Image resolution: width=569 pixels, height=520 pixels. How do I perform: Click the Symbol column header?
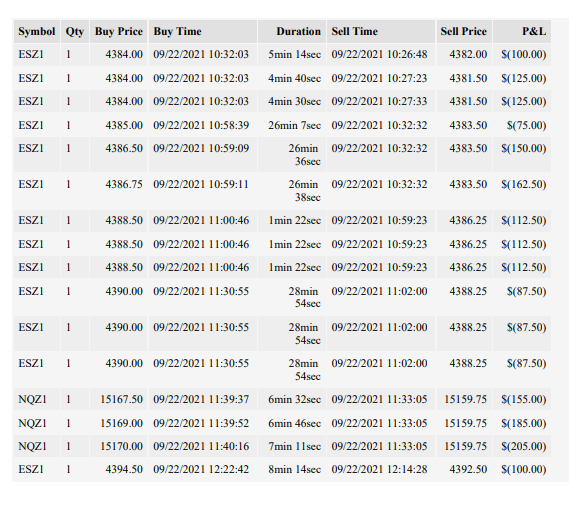click(x=37, y=32)
